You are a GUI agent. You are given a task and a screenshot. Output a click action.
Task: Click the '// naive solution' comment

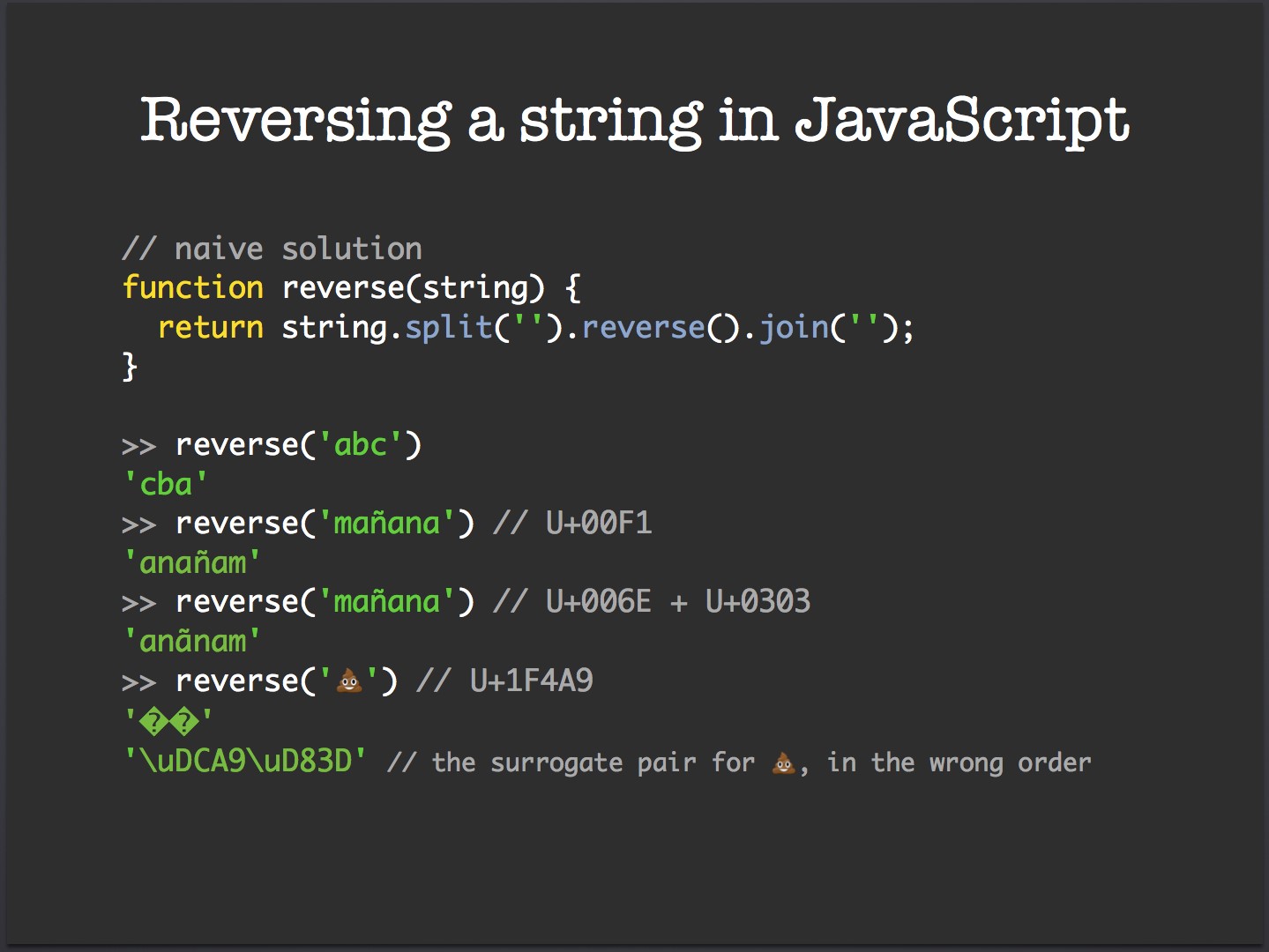coord(272,249)
